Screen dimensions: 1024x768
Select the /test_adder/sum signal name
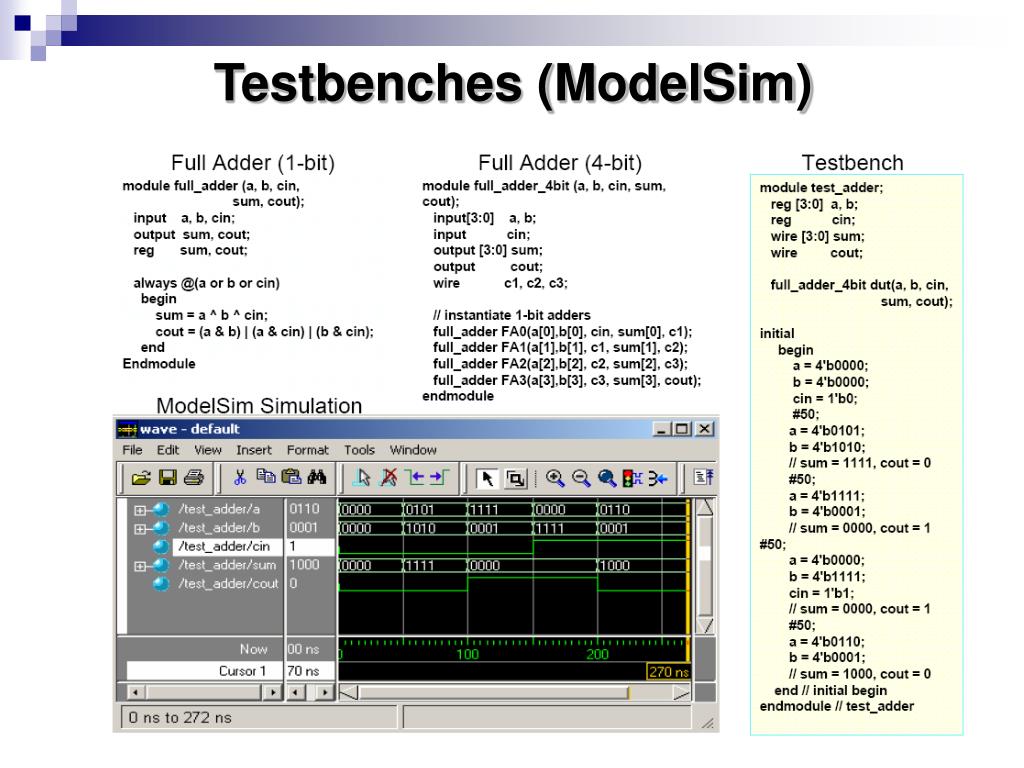pyautogui.click(x=227, y=565)
